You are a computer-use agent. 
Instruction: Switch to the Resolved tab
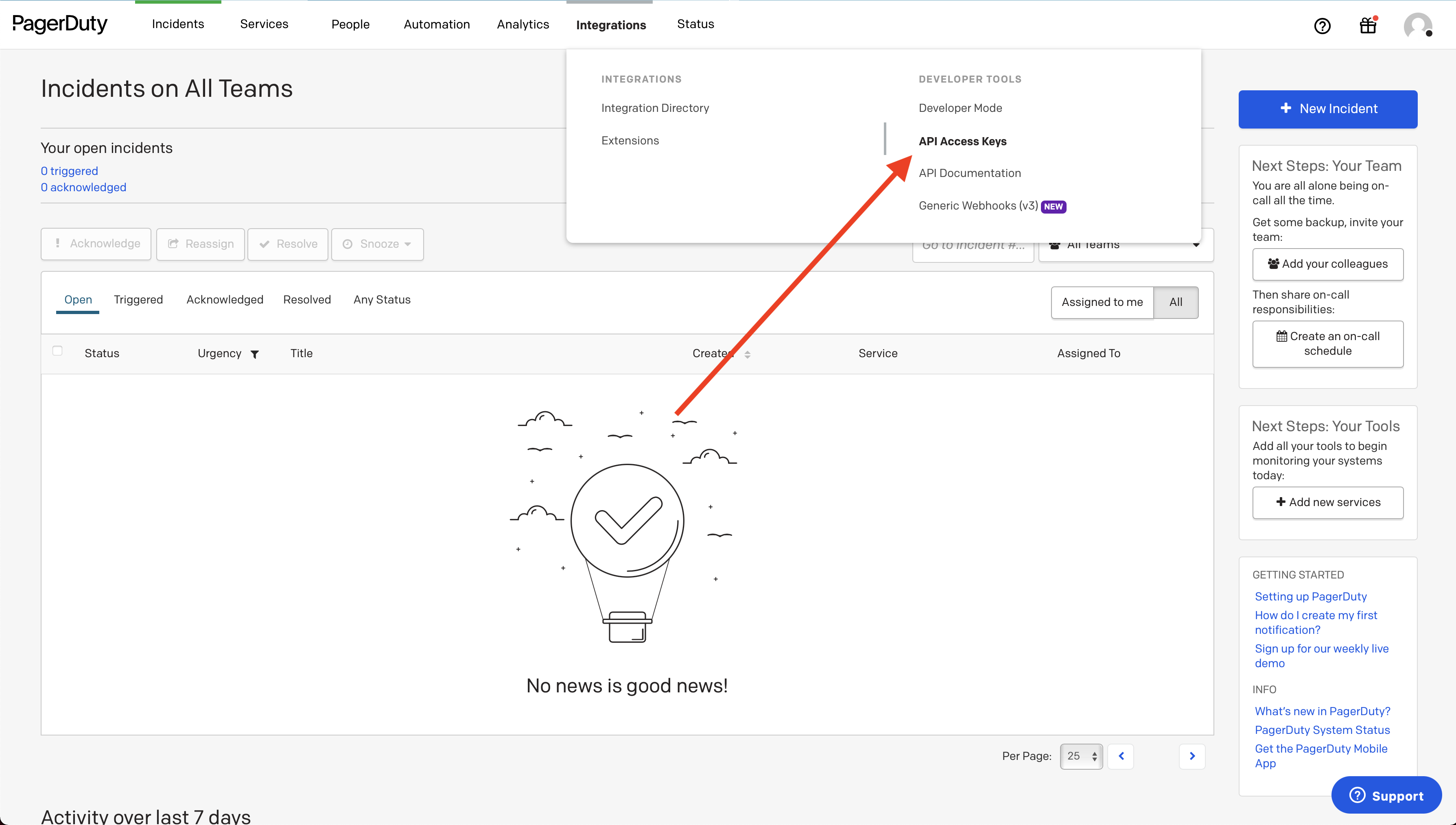tap(306, 300)
